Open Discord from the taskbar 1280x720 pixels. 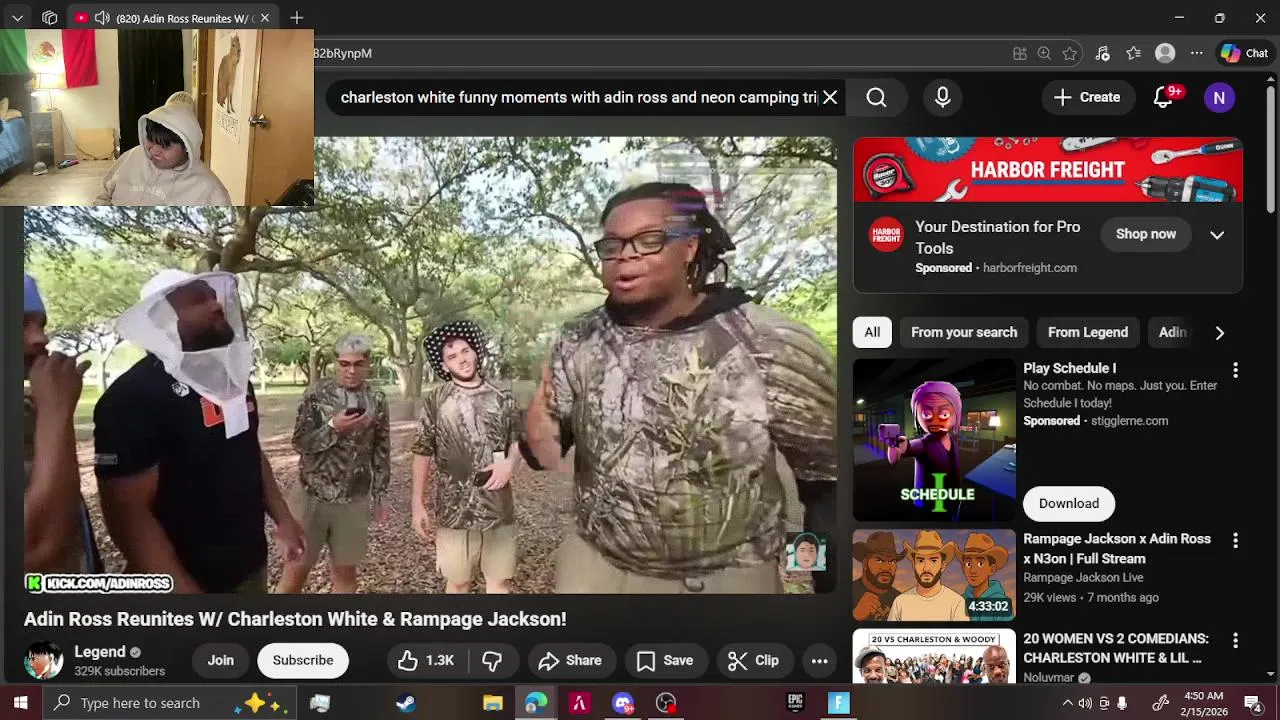623,703
